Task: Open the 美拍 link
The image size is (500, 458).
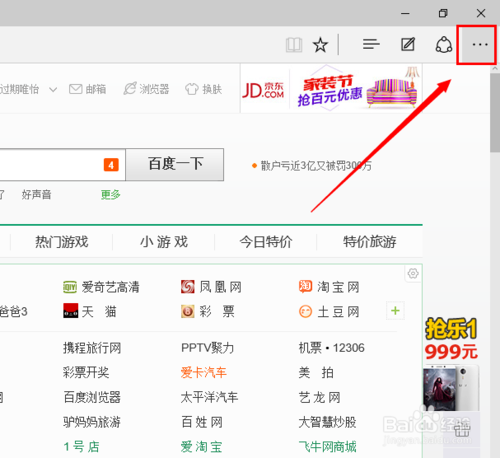Action: 316,372
